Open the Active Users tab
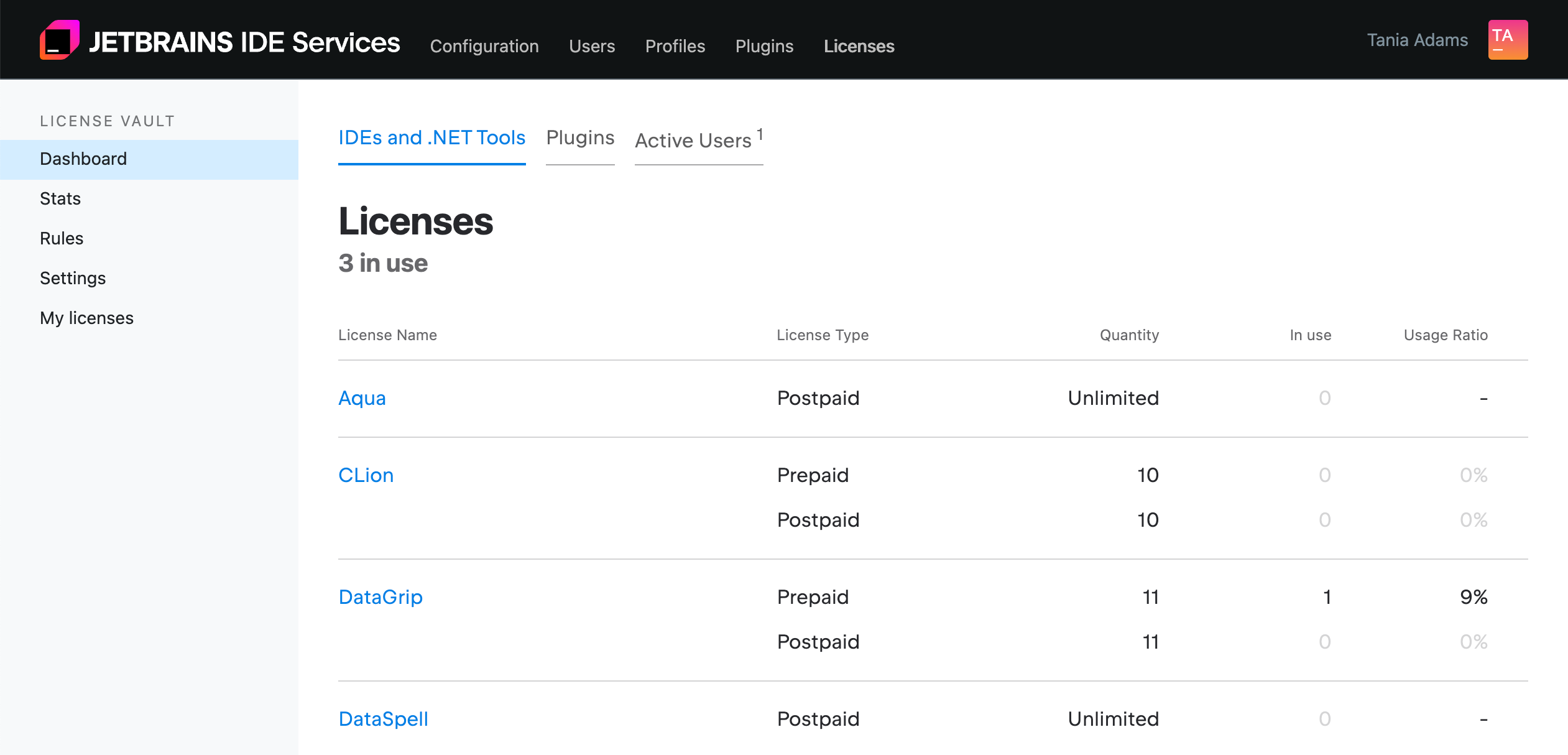The width and height of the screenshot is (1568, 755). click(x=693, y=141)
